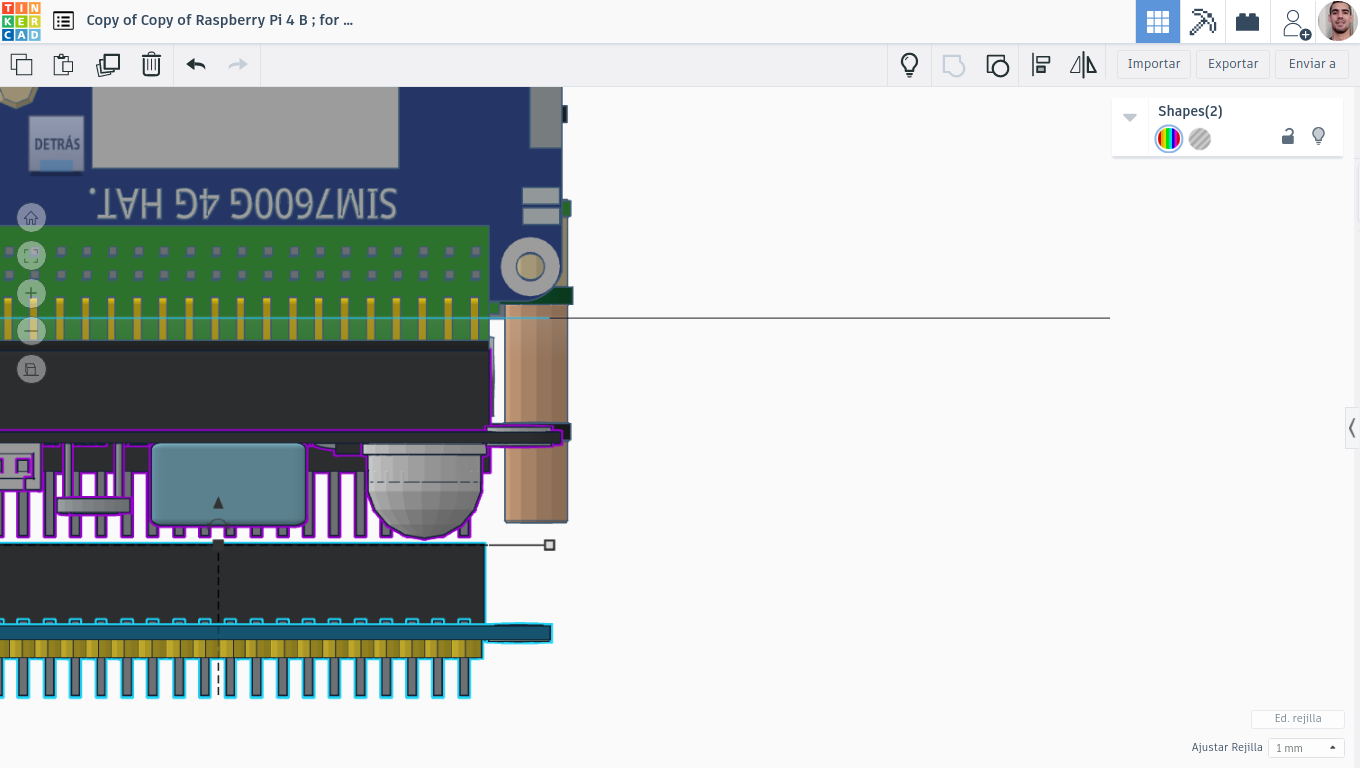
Task: Open the designs list icon
Action: point(63,20)
